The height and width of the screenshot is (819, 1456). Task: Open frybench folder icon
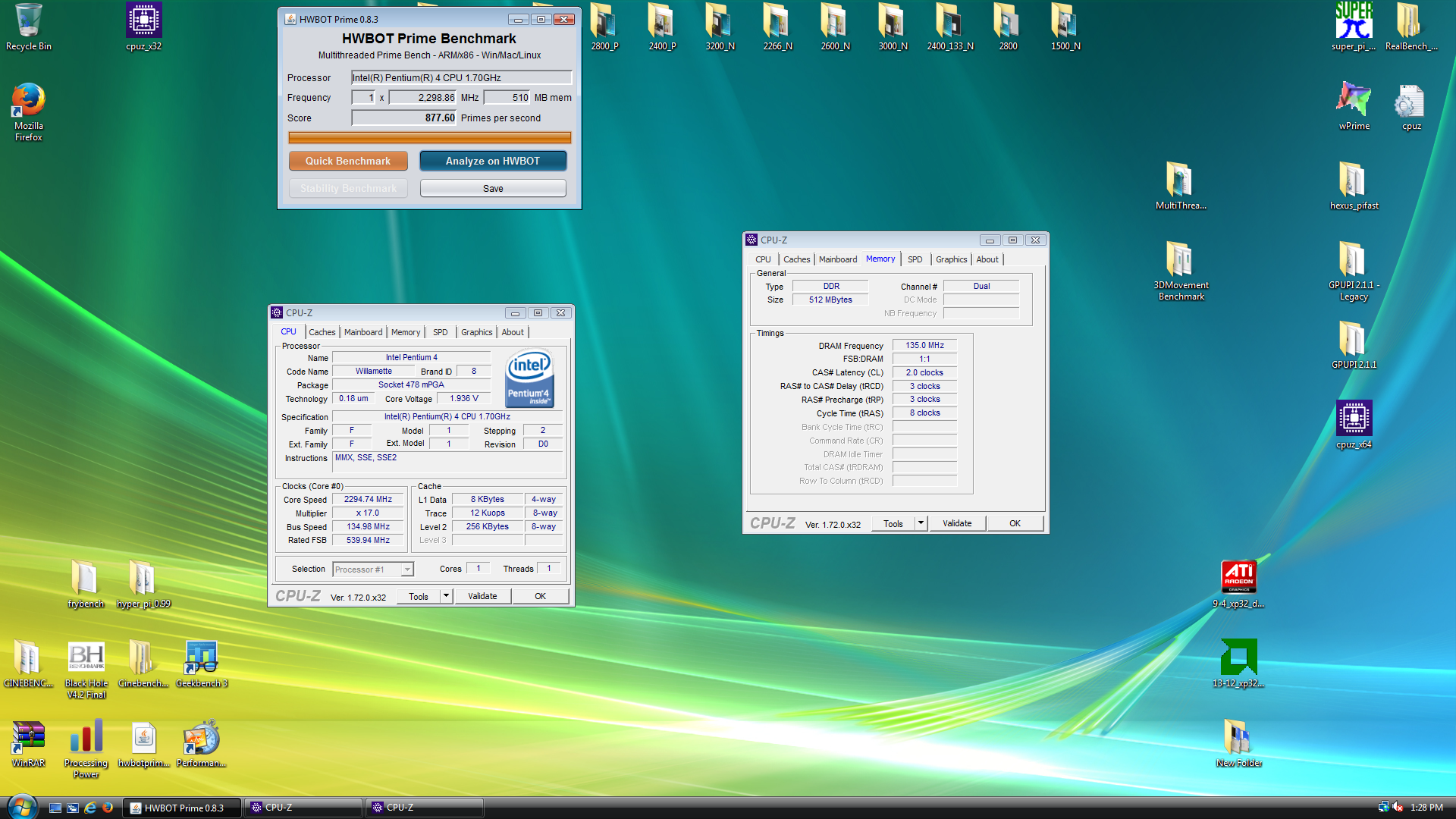pos(86,584)
